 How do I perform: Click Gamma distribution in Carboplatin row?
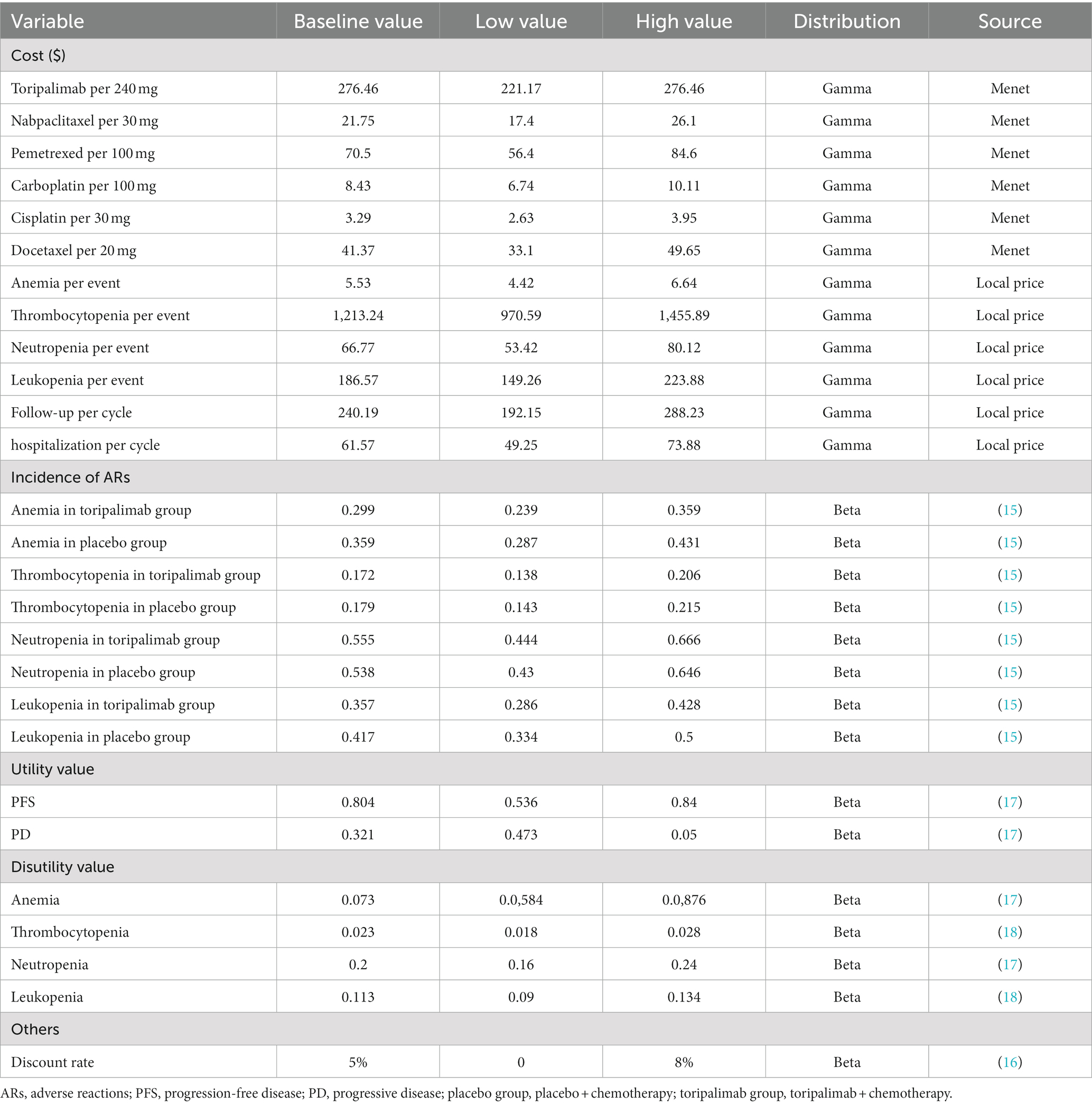(847, 186)
